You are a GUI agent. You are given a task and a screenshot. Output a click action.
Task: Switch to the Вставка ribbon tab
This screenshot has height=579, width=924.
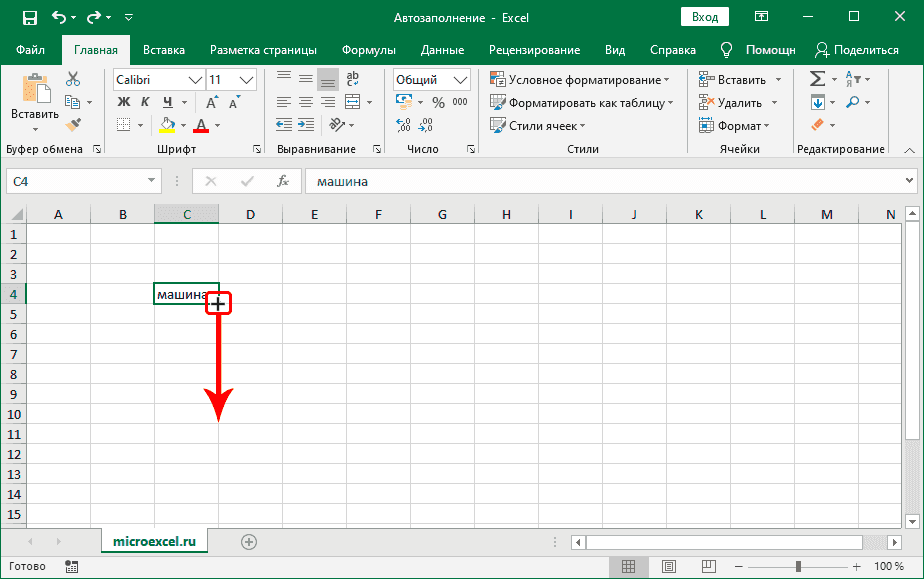tap(164, 50)
